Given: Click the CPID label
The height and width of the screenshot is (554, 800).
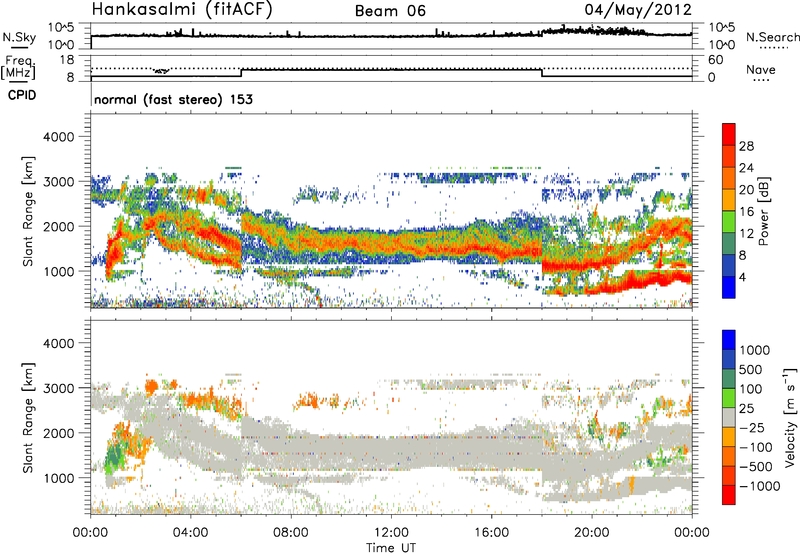Looking at the screenshot, I should (22, 95).
